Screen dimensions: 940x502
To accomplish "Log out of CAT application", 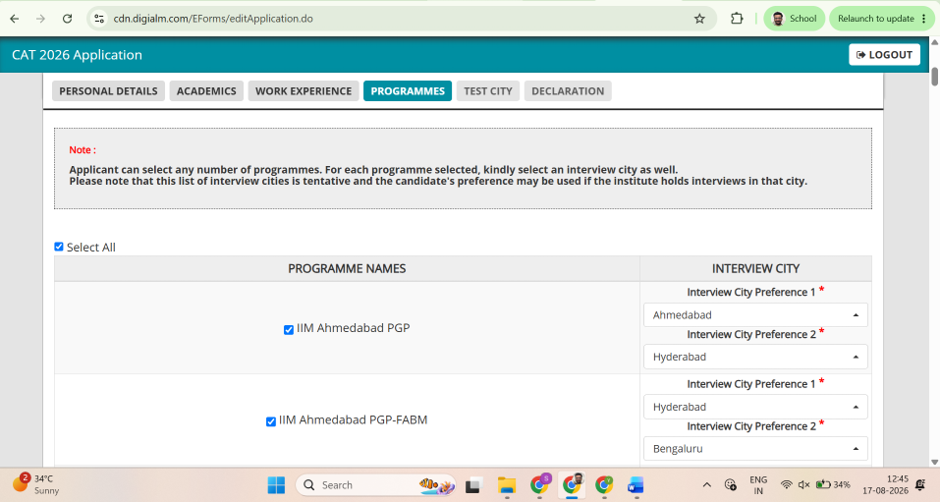I will tap(884, 55).
